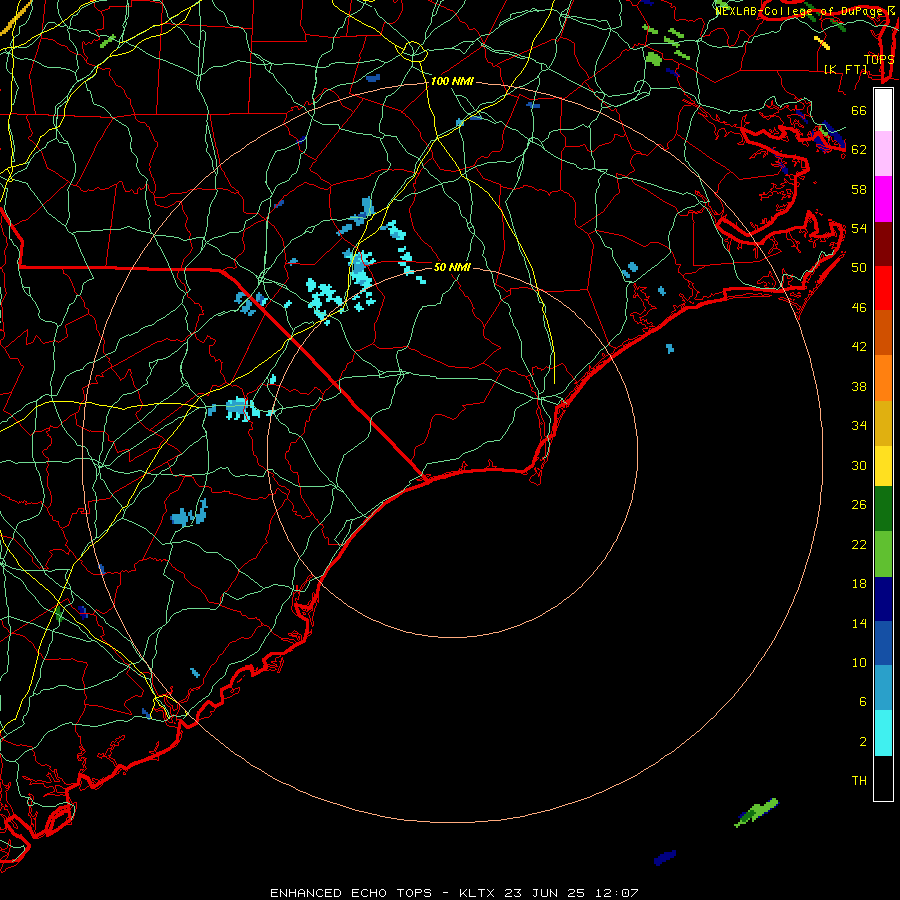Click the "TOPS" legend heading

click(x=879, y=59)
